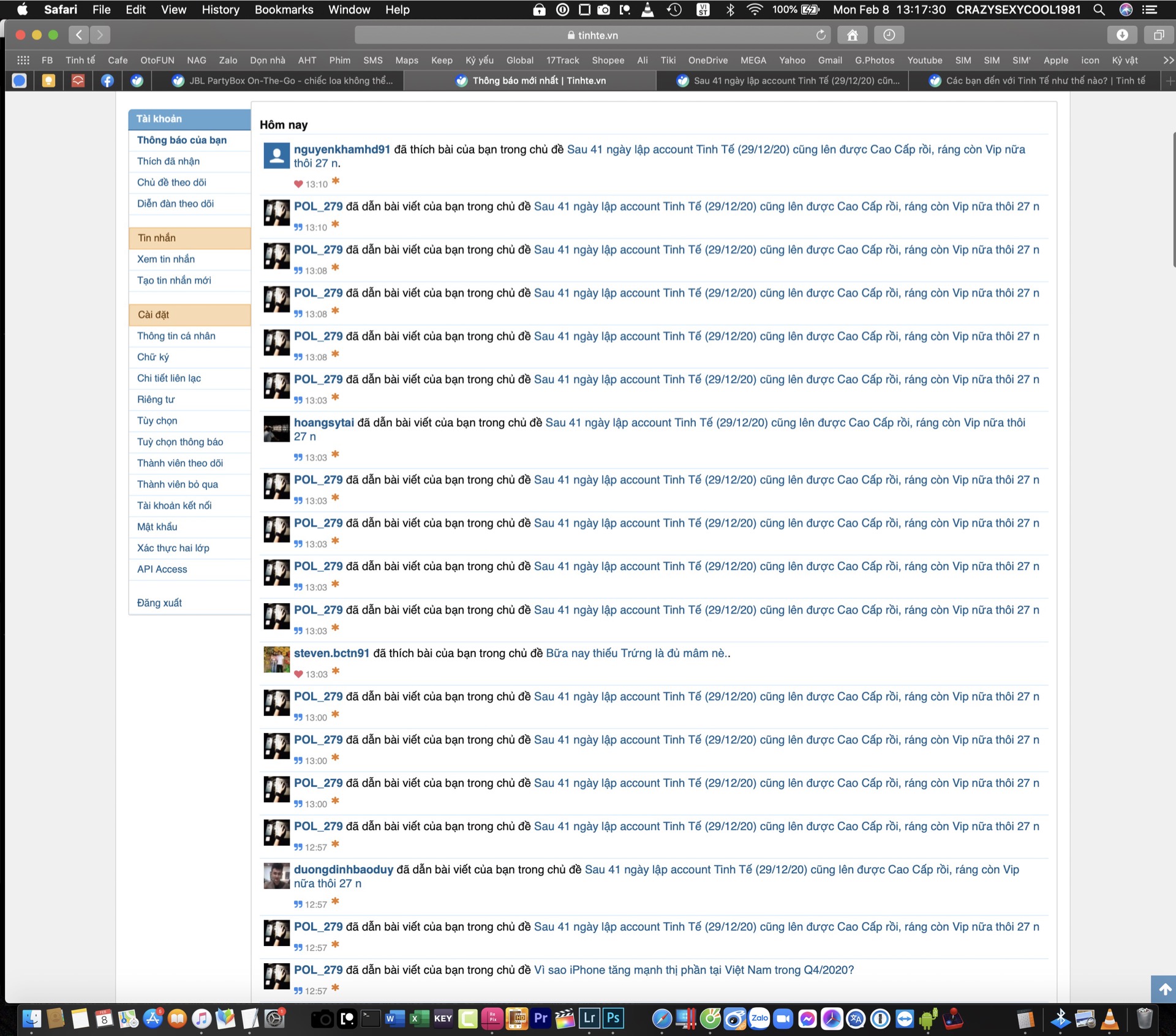Viewport: 1176px width, 1036px height.
Task: Open Messenger from the Dock
Action: pos(807,1019)
